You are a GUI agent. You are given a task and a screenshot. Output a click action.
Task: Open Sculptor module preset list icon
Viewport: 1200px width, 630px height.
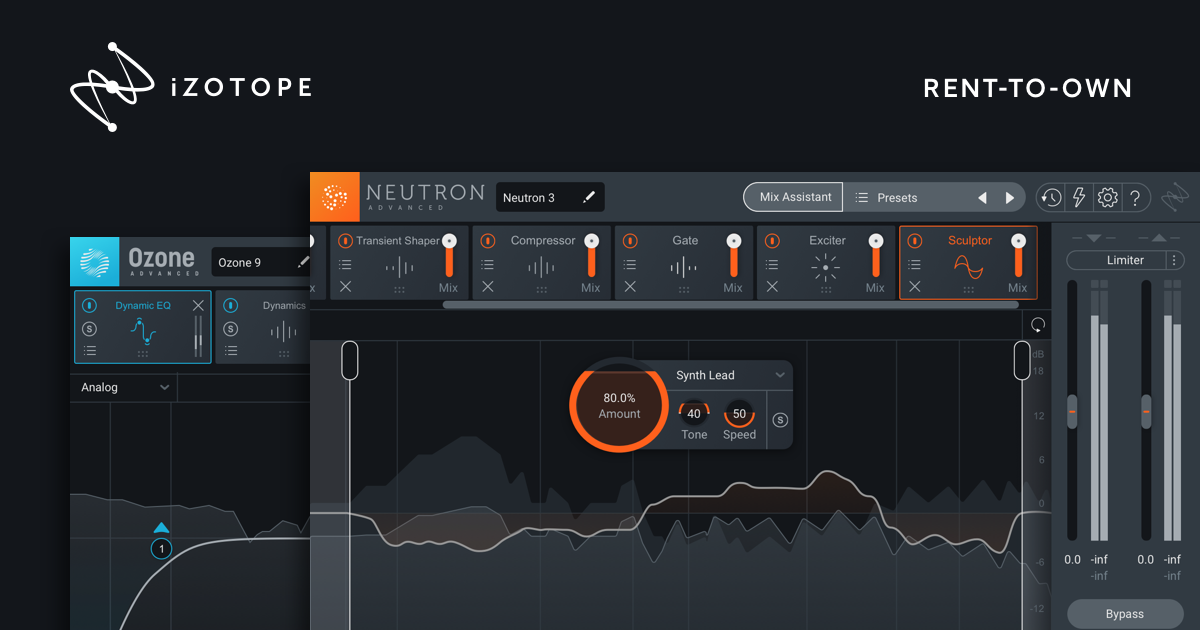click(914, 265)
